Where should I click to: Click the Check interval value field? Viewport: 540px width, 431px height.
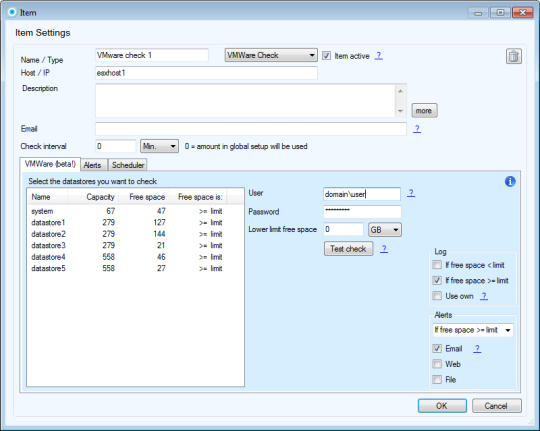coord(116,146)
